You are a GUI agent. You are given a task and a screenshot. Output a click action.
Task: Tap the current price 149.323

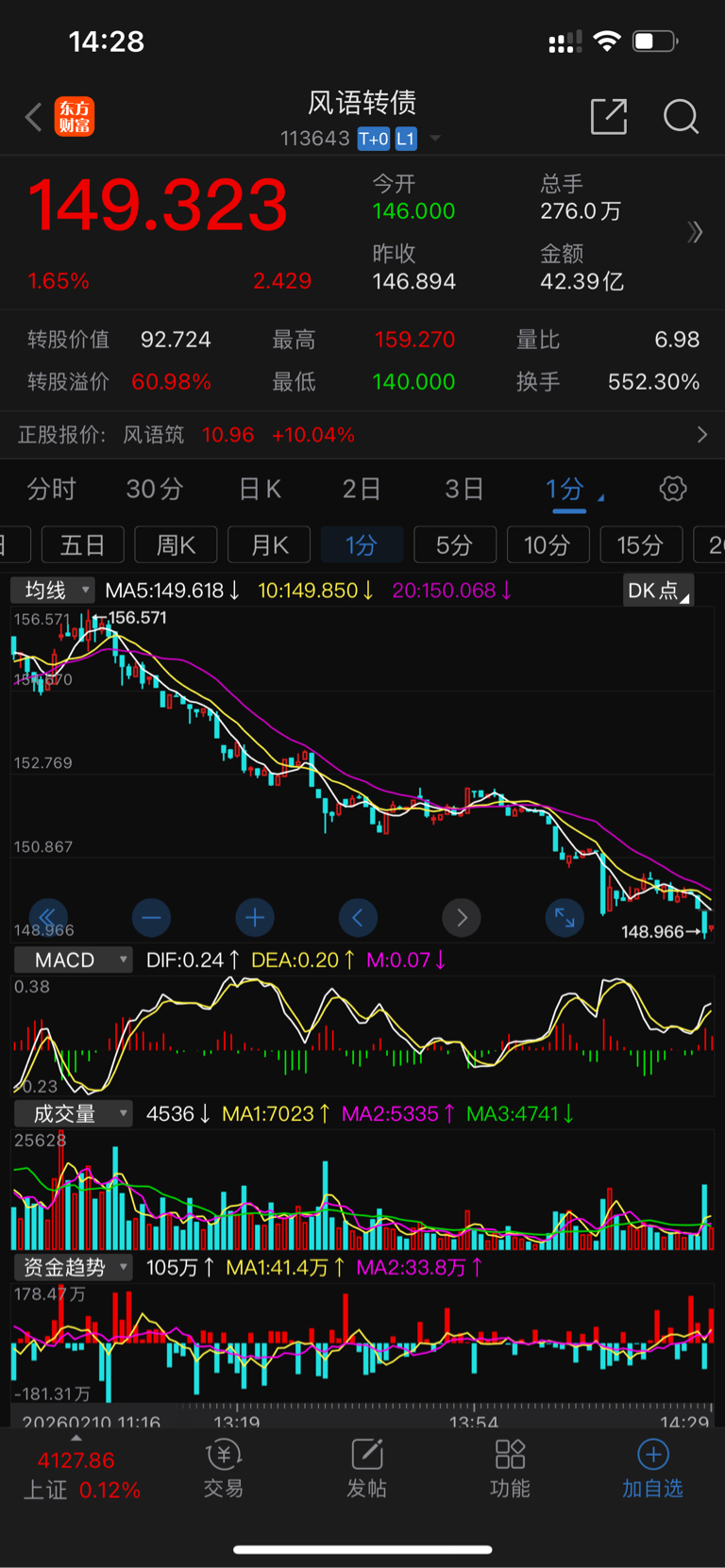coord(158,205)
